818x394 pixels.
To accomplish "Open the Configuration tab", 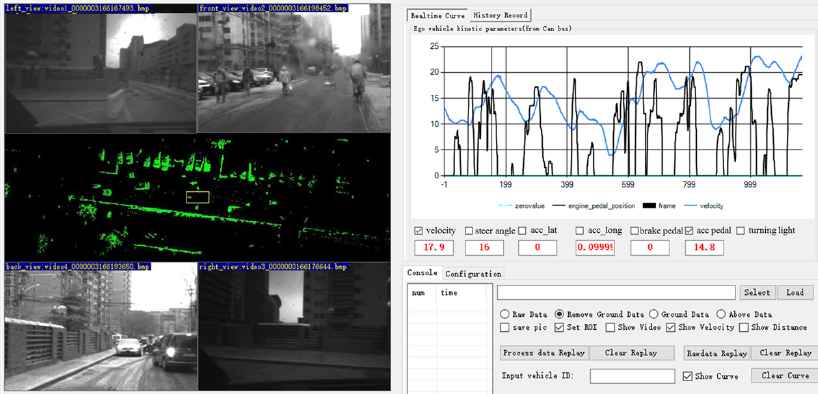I will coord(473,273).
